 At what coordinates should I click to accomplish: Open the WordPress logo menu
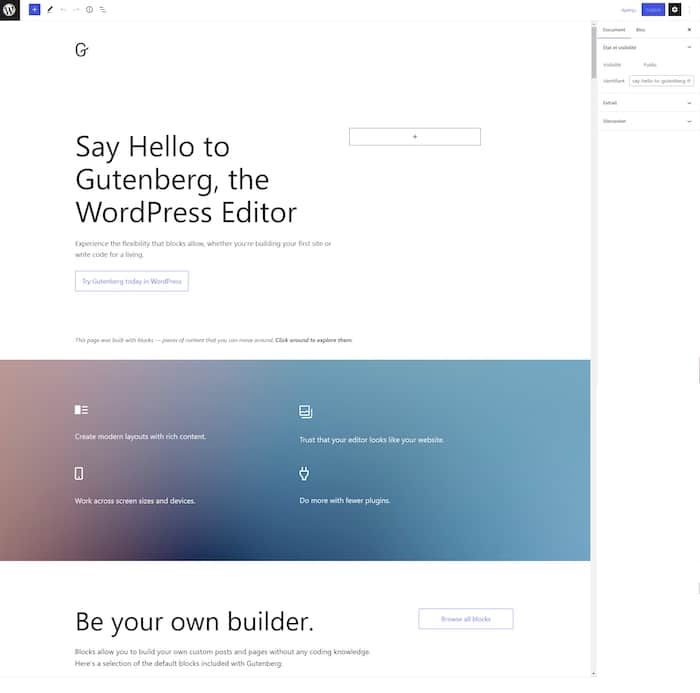click(9, 9)
